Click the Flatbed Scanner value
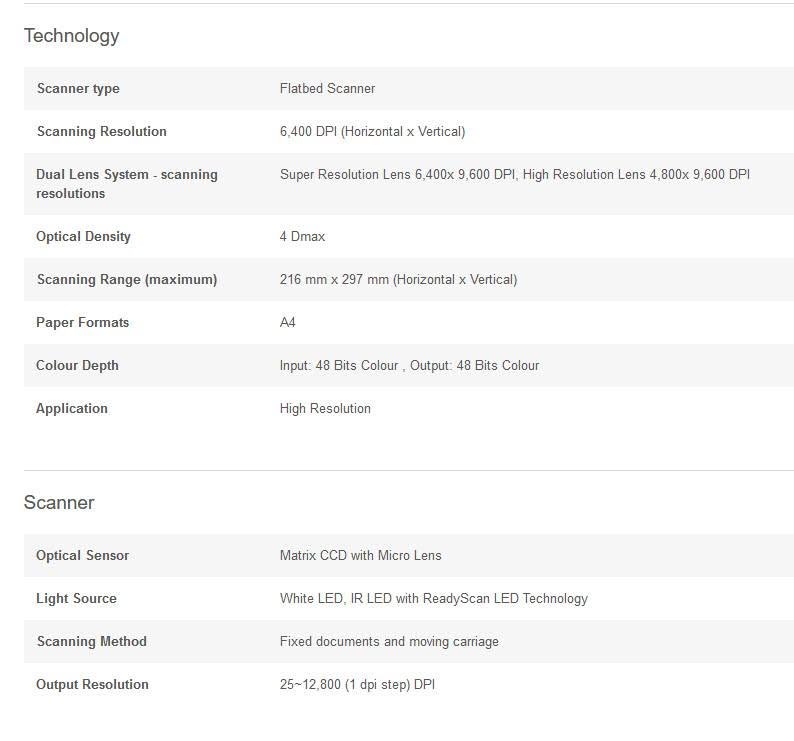Viewport: 794px width, 741px height. pos(327,88)
